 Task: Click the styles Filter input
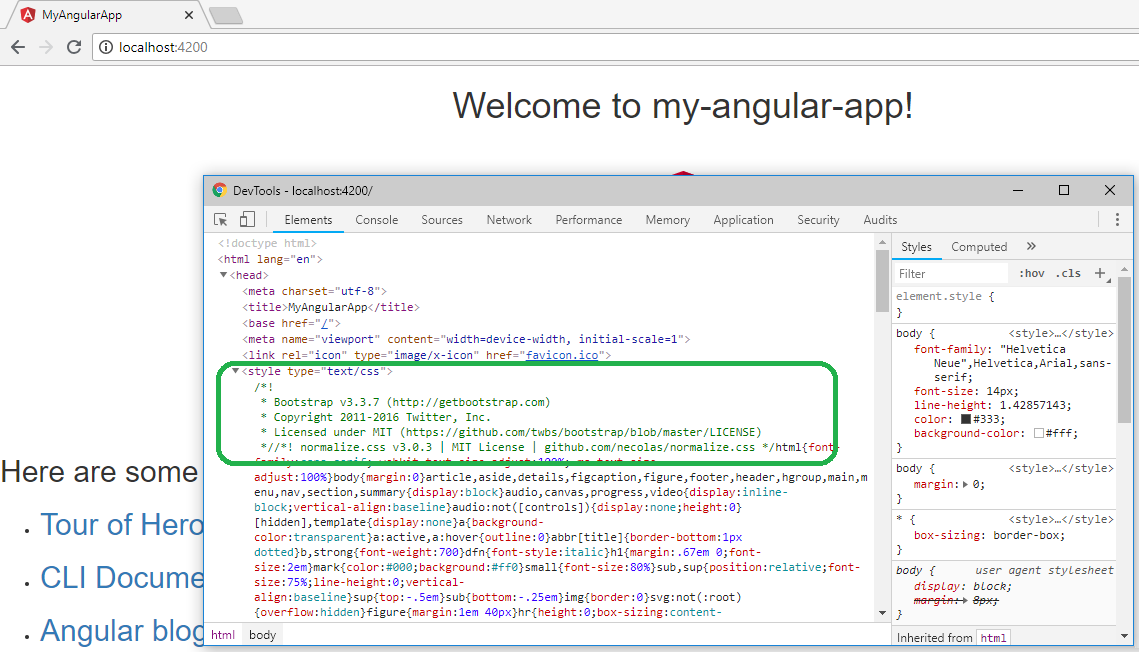click(952, 274)
